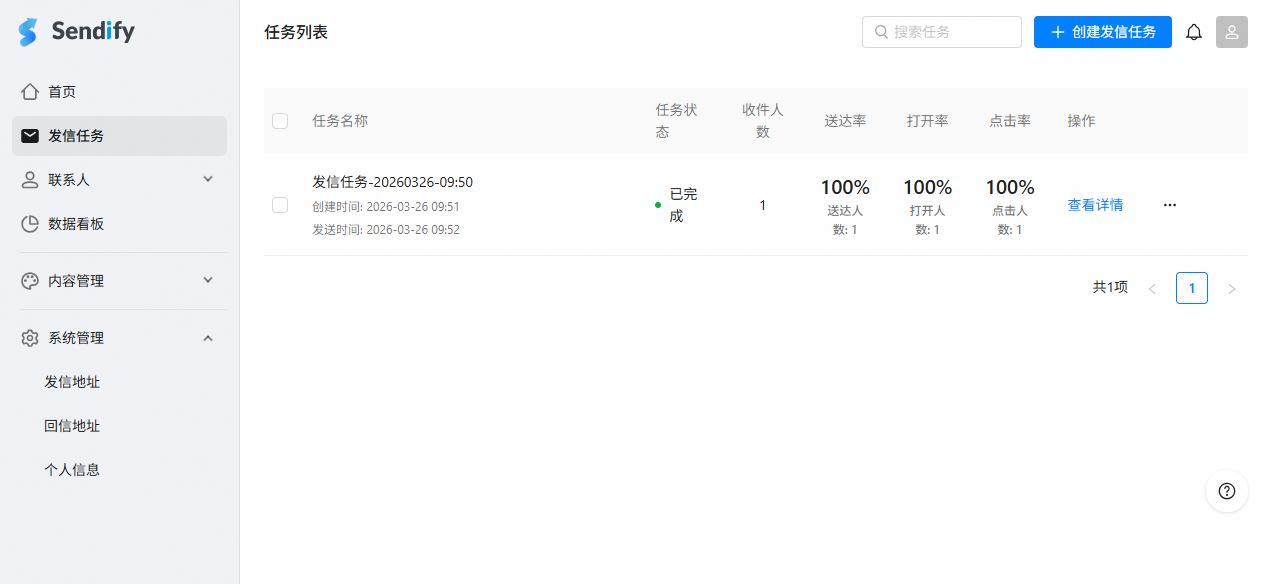This screenshot has width=1272, height=584.
Task: Click the 已完成 status text
Action: coord(684,205)
